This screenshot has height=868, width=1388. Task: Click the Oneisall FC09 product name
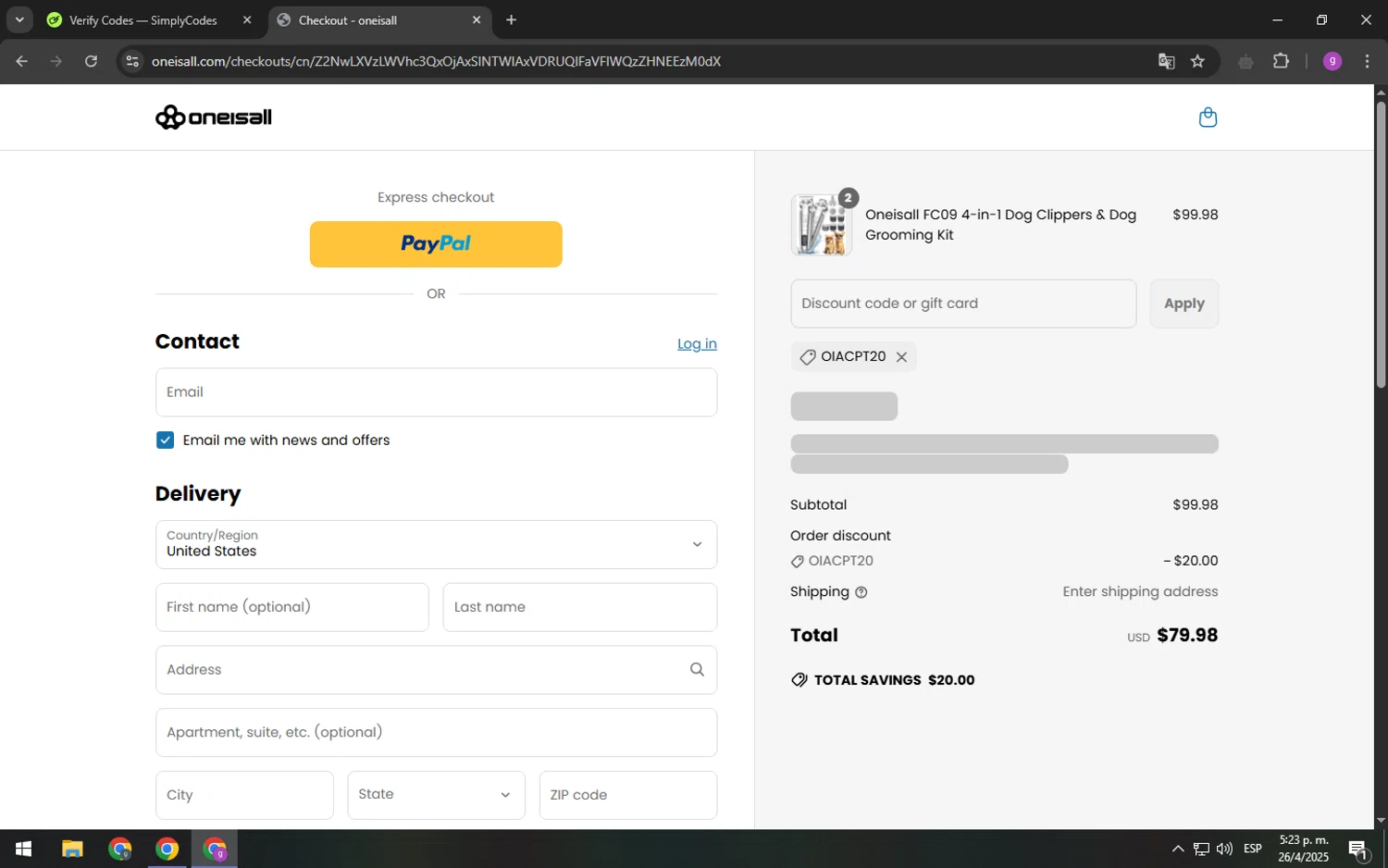(x=1001, y=225)
